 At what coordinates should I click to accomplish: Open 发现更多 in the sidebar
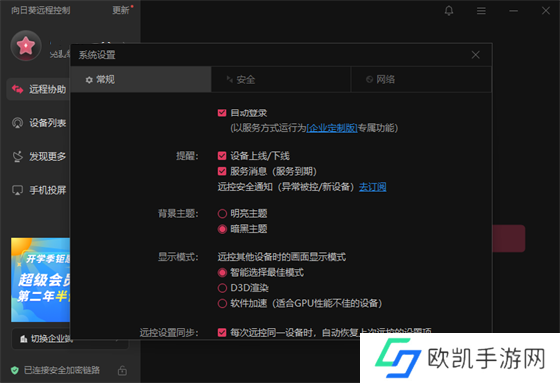[38, 156]
